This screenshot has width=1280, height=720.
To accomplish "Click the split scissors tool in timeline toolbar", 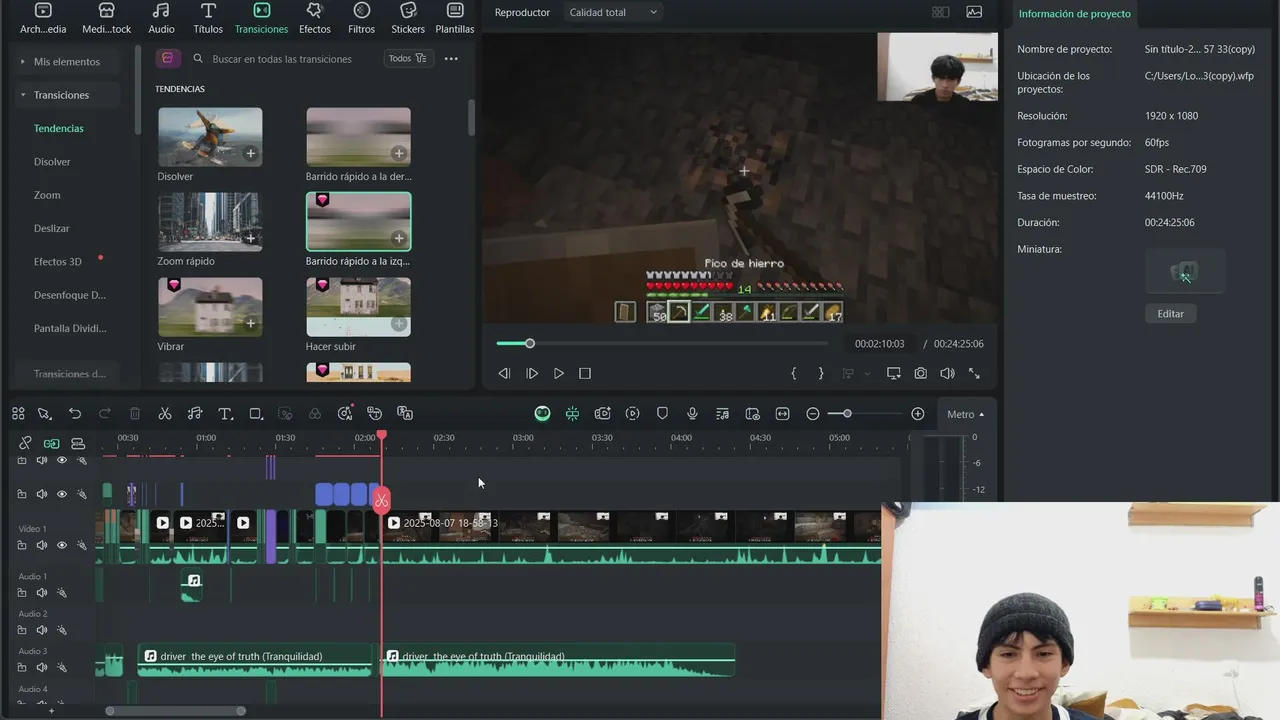I will [165, 413].
